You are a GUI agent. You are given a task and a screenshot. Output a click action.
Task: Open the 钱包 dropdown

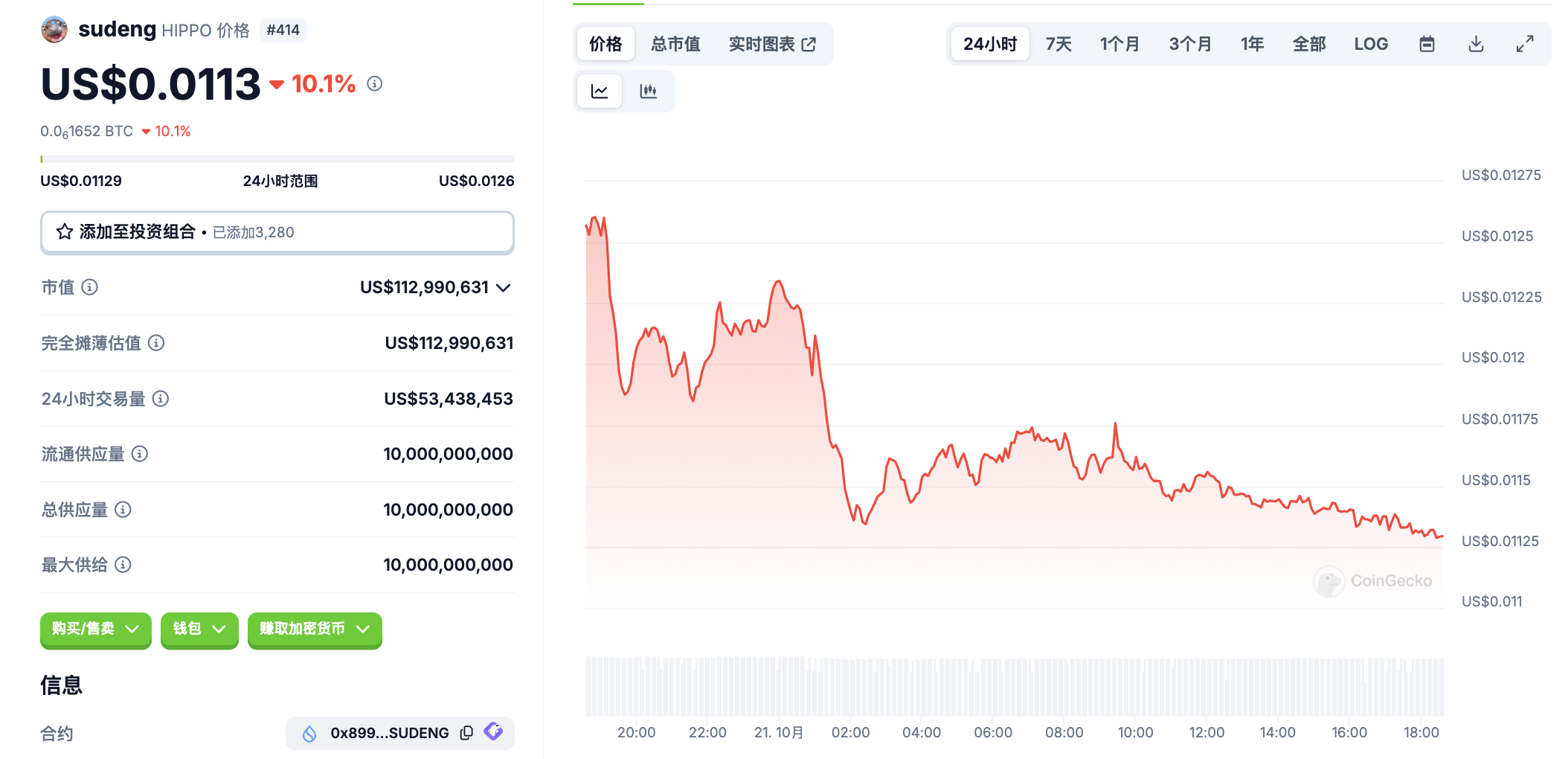[199, 630]
